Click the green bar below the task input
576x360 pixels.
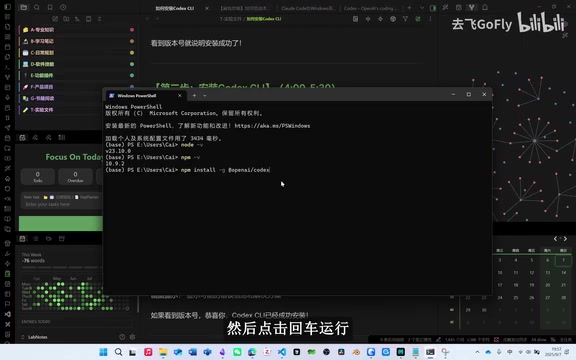click(61, 223)
